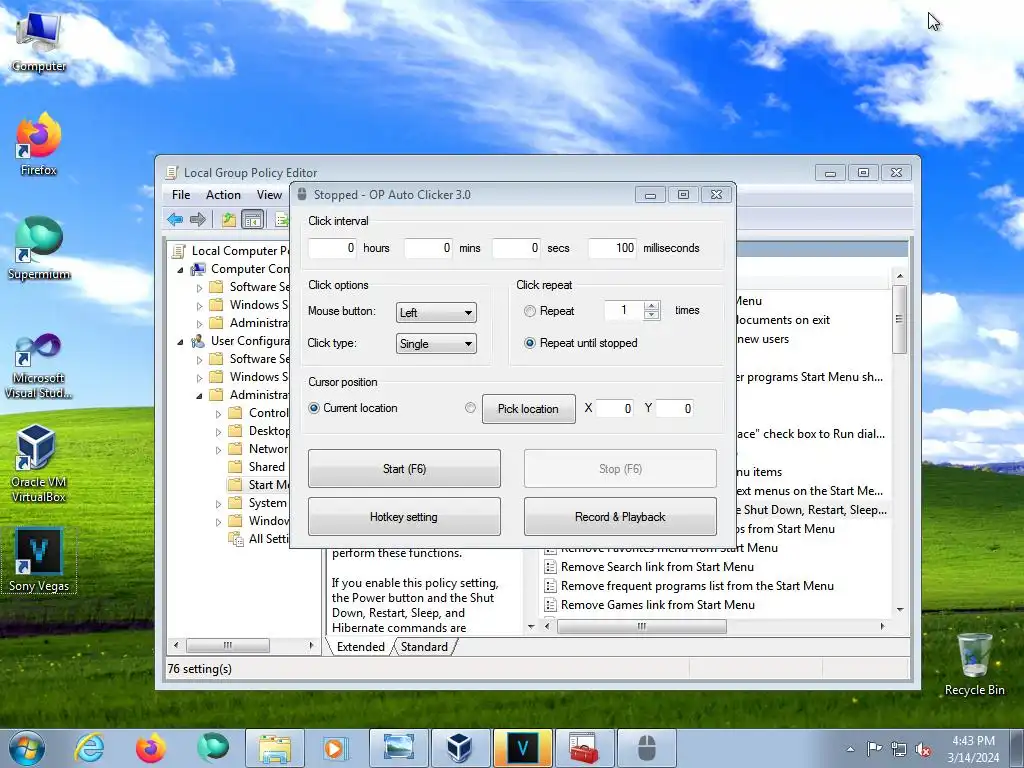Open the Computer desktop icon
This screenshot has width=1024, height=768.
coord(39,42)
